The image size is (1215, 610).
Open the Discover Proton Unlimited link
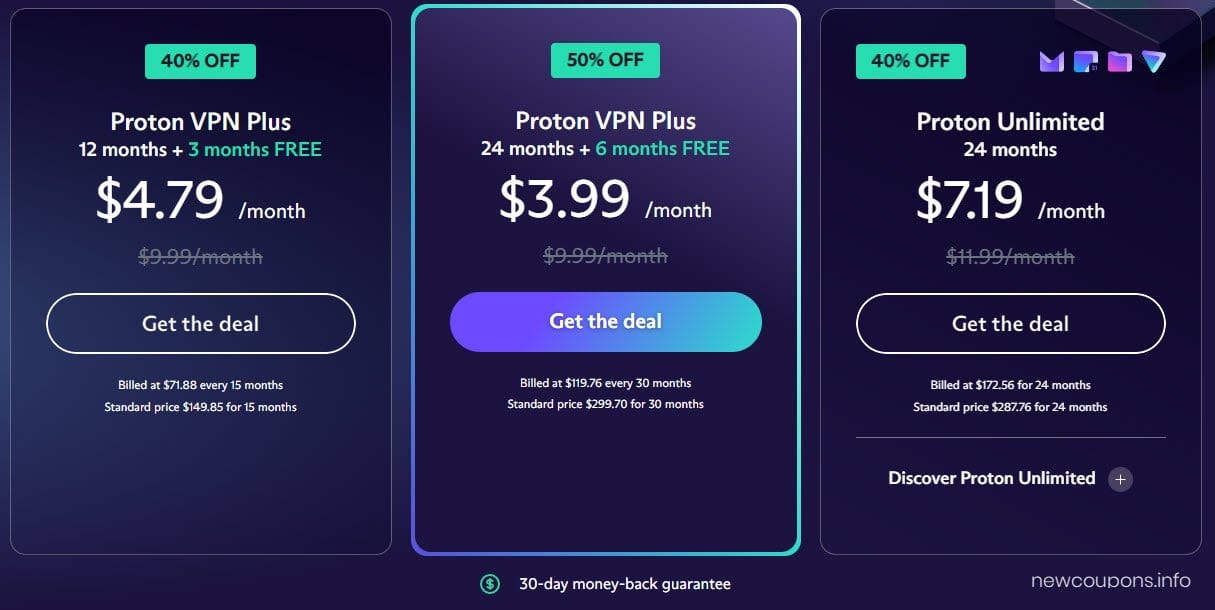[x=992, y=478]
